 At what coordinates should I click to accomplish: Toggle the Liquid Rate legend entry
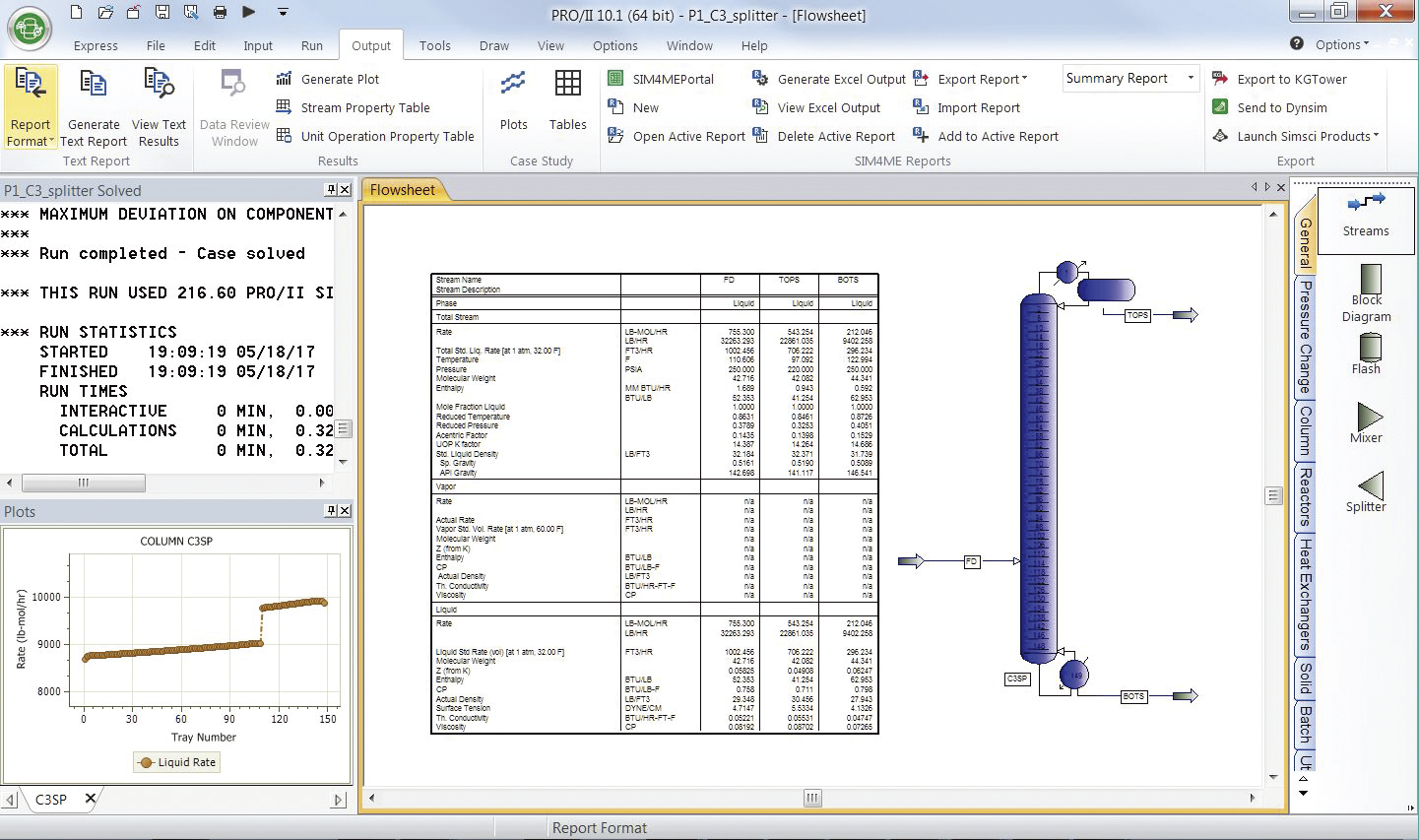point(177,762)
